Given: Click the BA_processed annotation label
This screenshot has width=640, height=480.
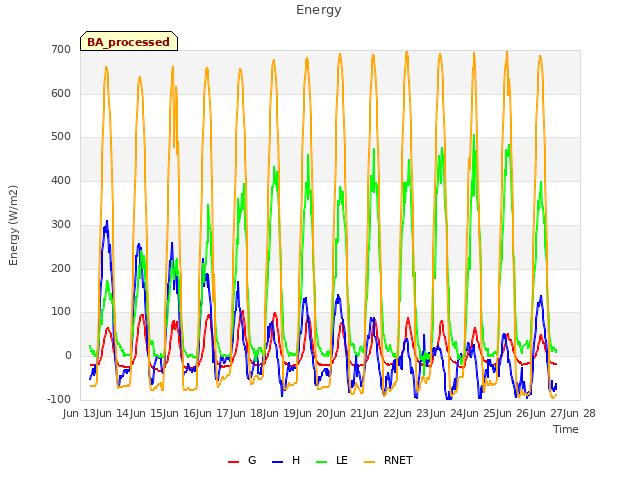Looking at the screenshot, I should click(x=129, y=42).
